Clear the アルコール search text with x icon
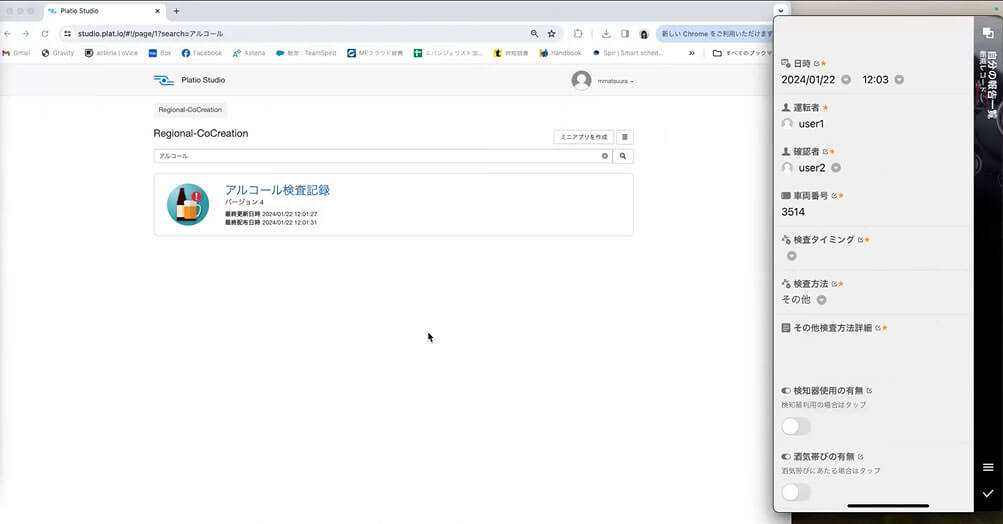Image resolution: width=1003 pixels, height=524 pixels. (604, 156)
